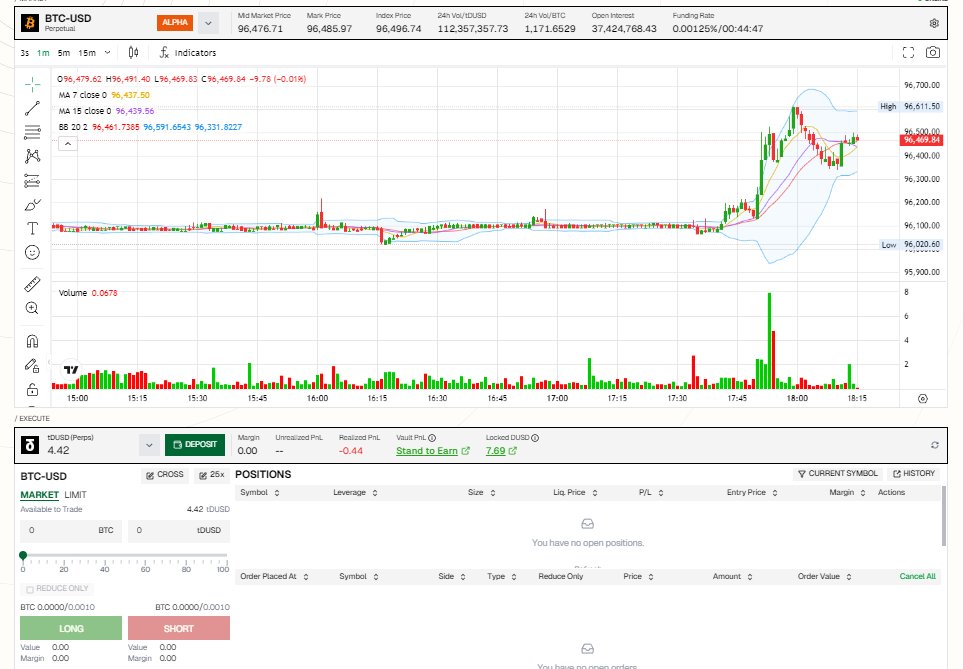Click the tDUSD amount input field
This screenshot has height=669, width=963.
179,531
